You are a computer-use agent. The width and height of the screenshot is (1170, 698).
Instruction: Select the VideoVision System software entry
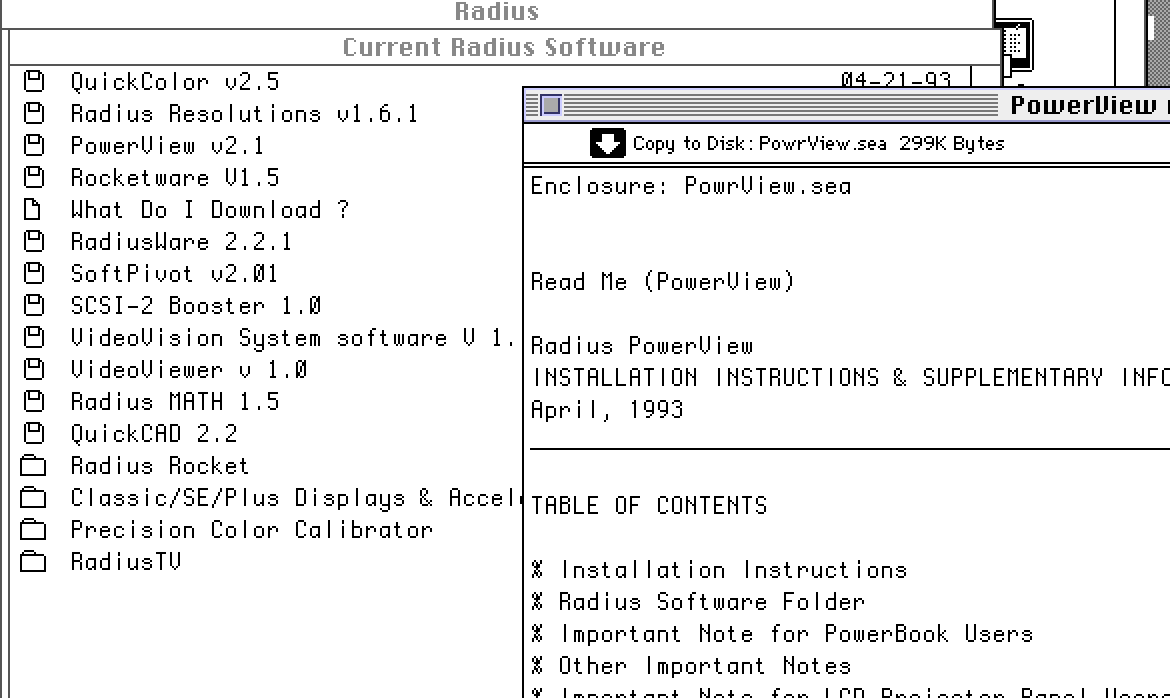292,338
